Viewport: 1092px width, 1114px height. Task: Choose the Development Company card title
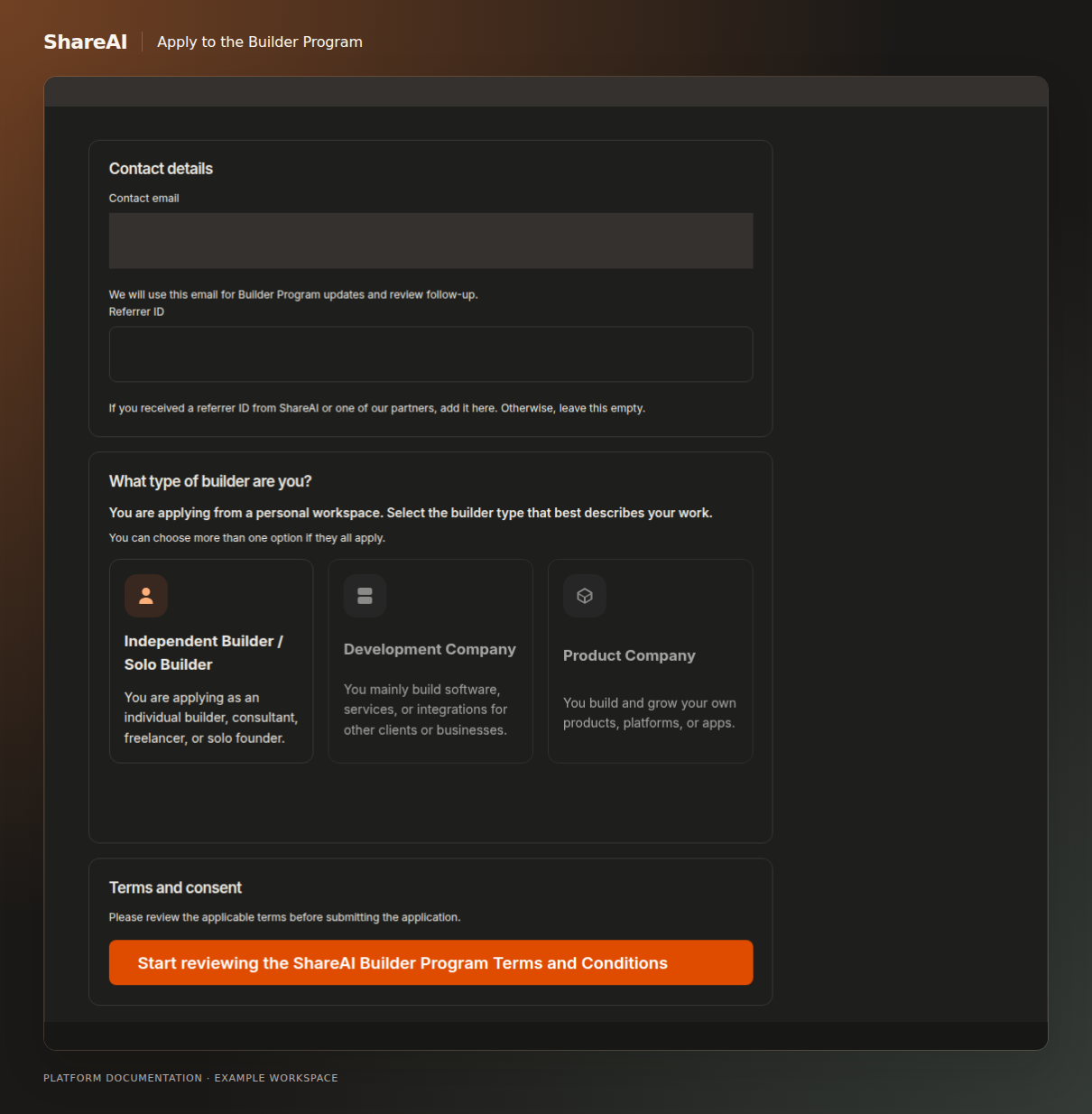[x=430, y=649]
